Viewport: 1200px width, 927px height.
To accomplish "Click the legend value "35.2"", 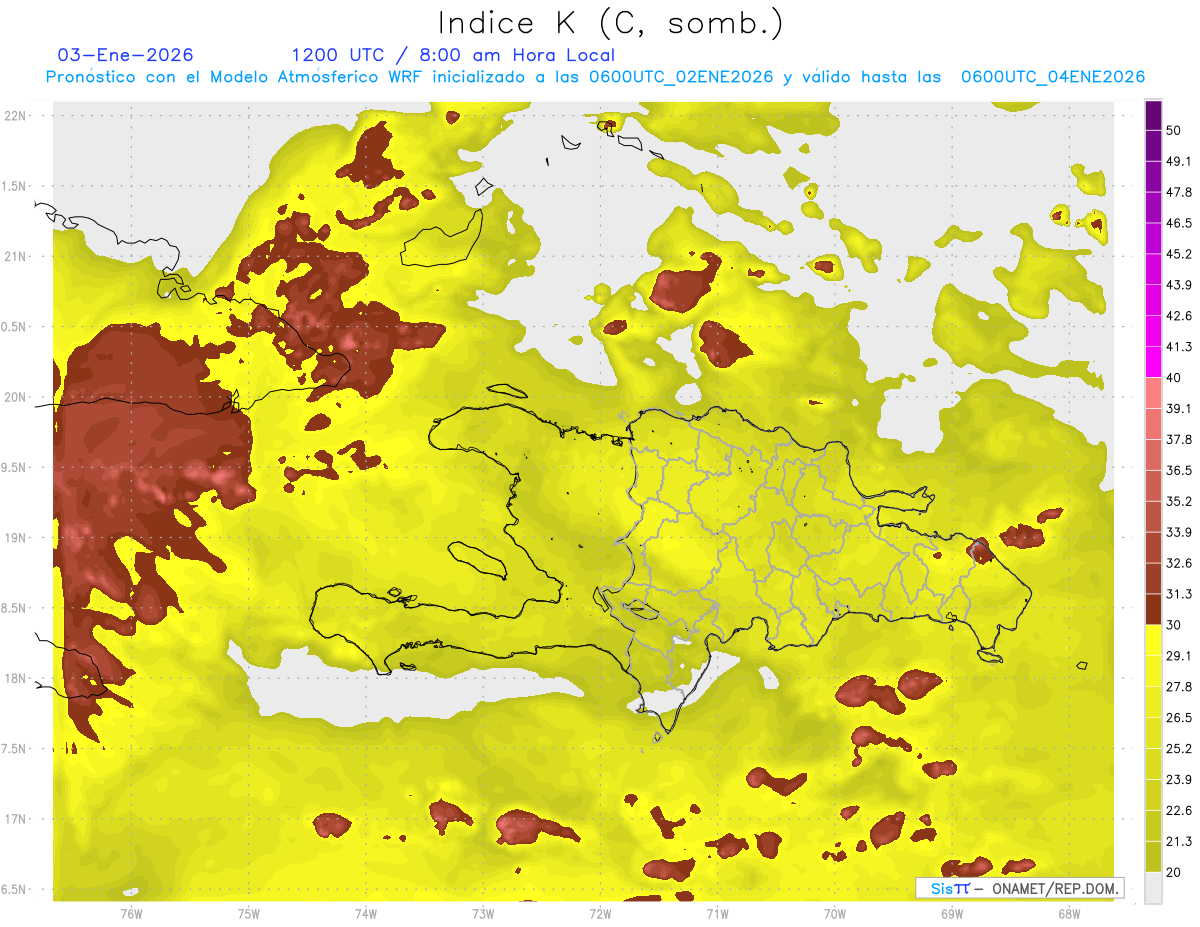I will pyautogui.click(x=1180, y=502).
